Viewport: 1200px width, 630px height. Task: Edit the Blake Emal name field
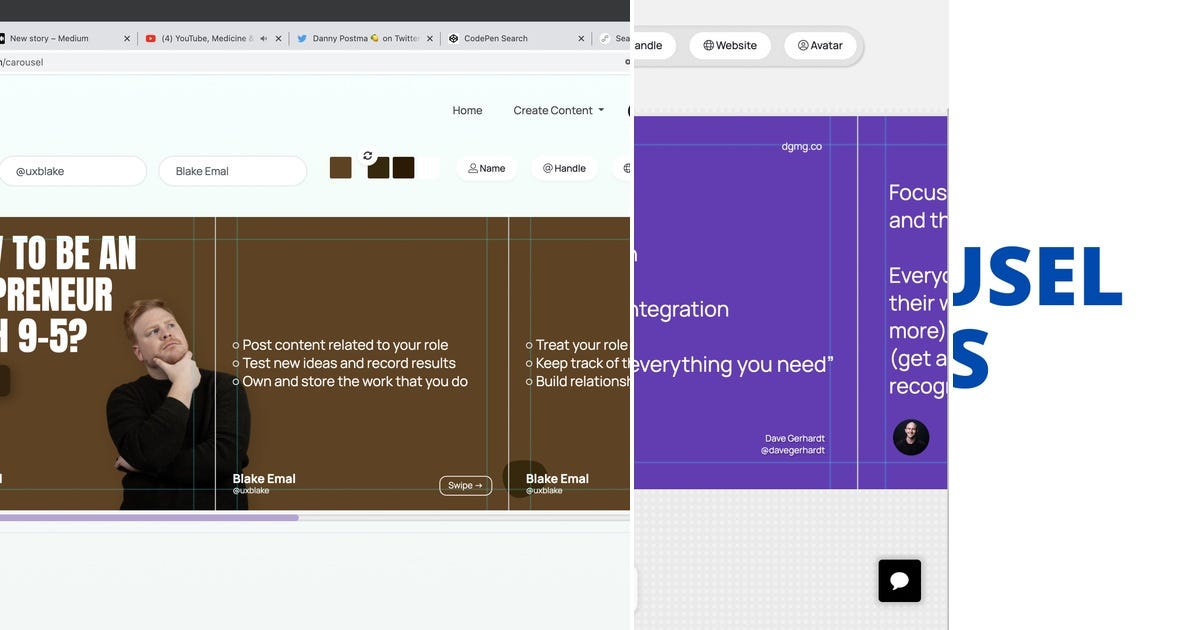pyautogui.click(x=233, y=171)
